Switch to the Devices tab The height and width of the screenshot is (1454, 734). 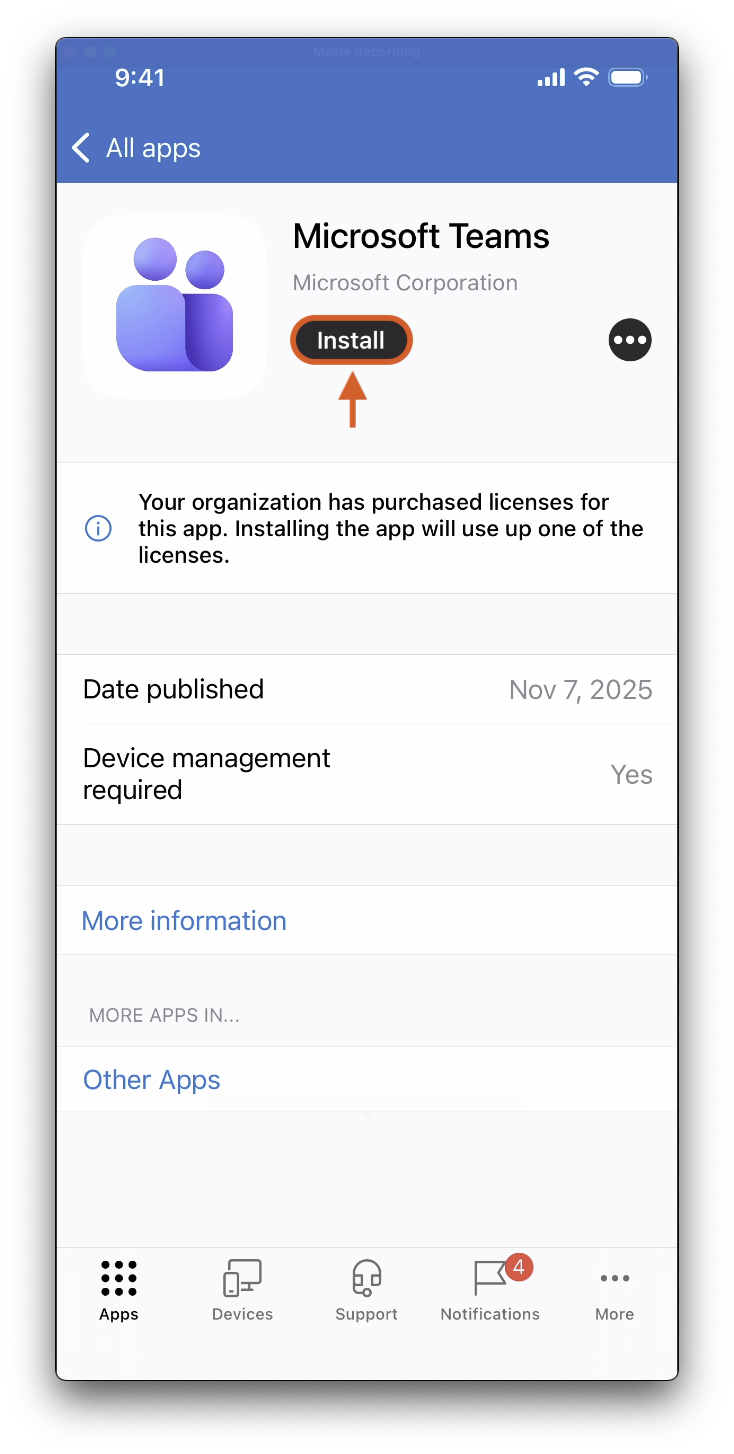(242, 1290)
